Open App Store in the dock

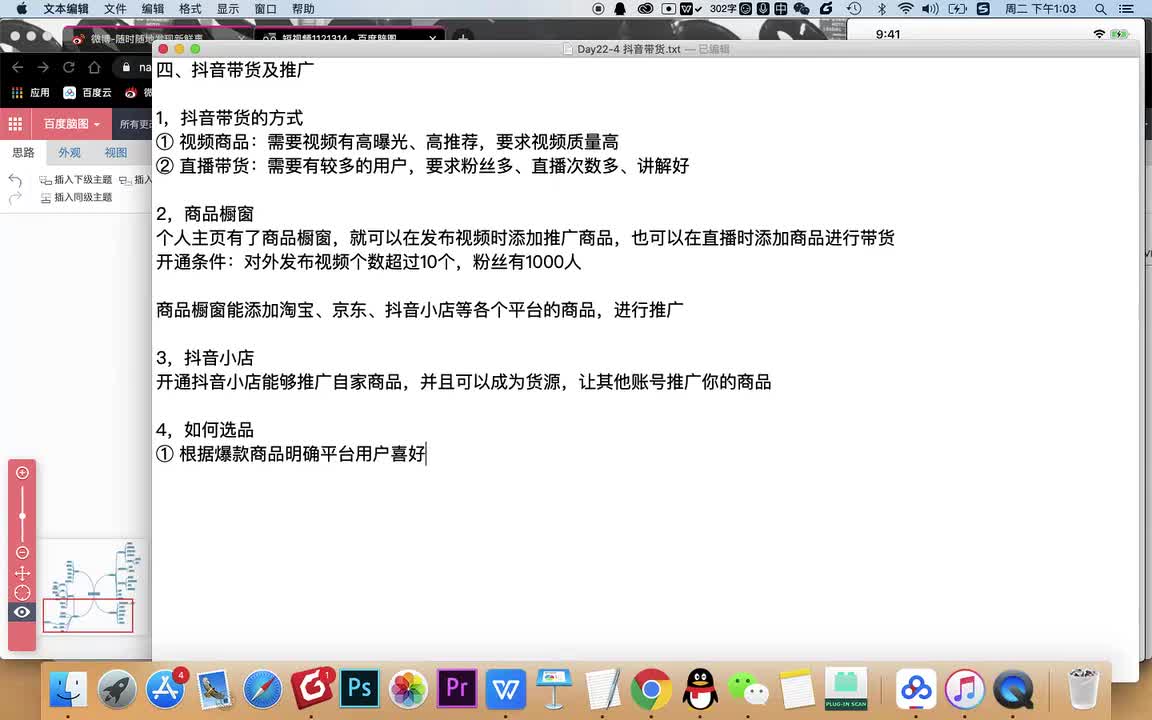(x=165, y=690)
